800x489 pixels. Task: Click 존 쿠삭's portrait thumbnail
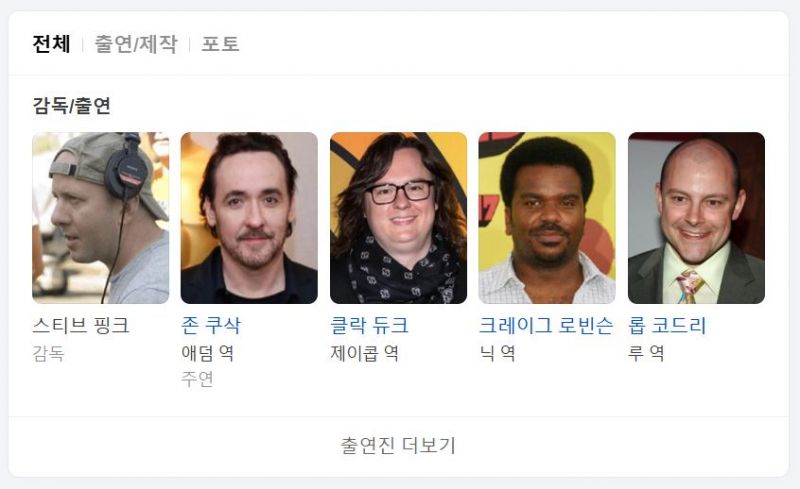click(249, 218)
